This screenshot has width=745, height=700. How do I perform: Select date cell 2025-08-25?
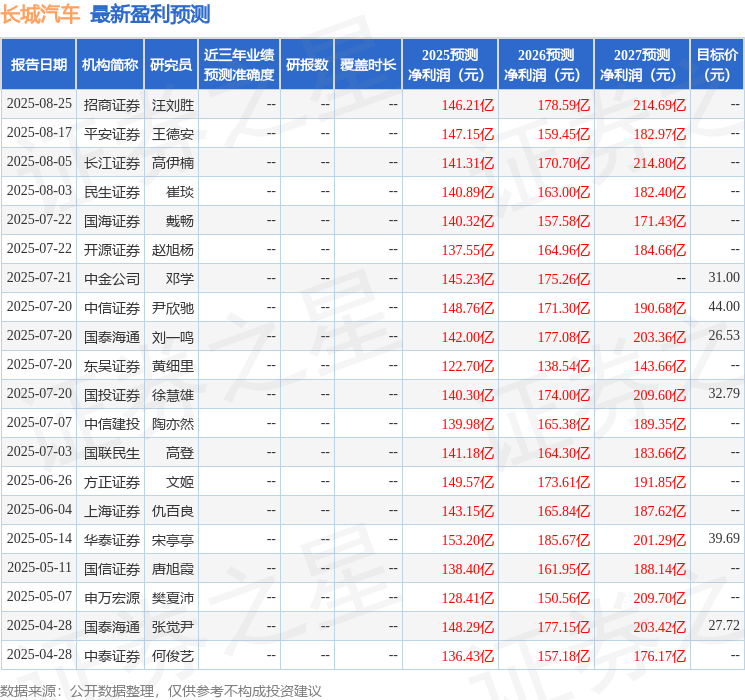[x=39, y=104]
